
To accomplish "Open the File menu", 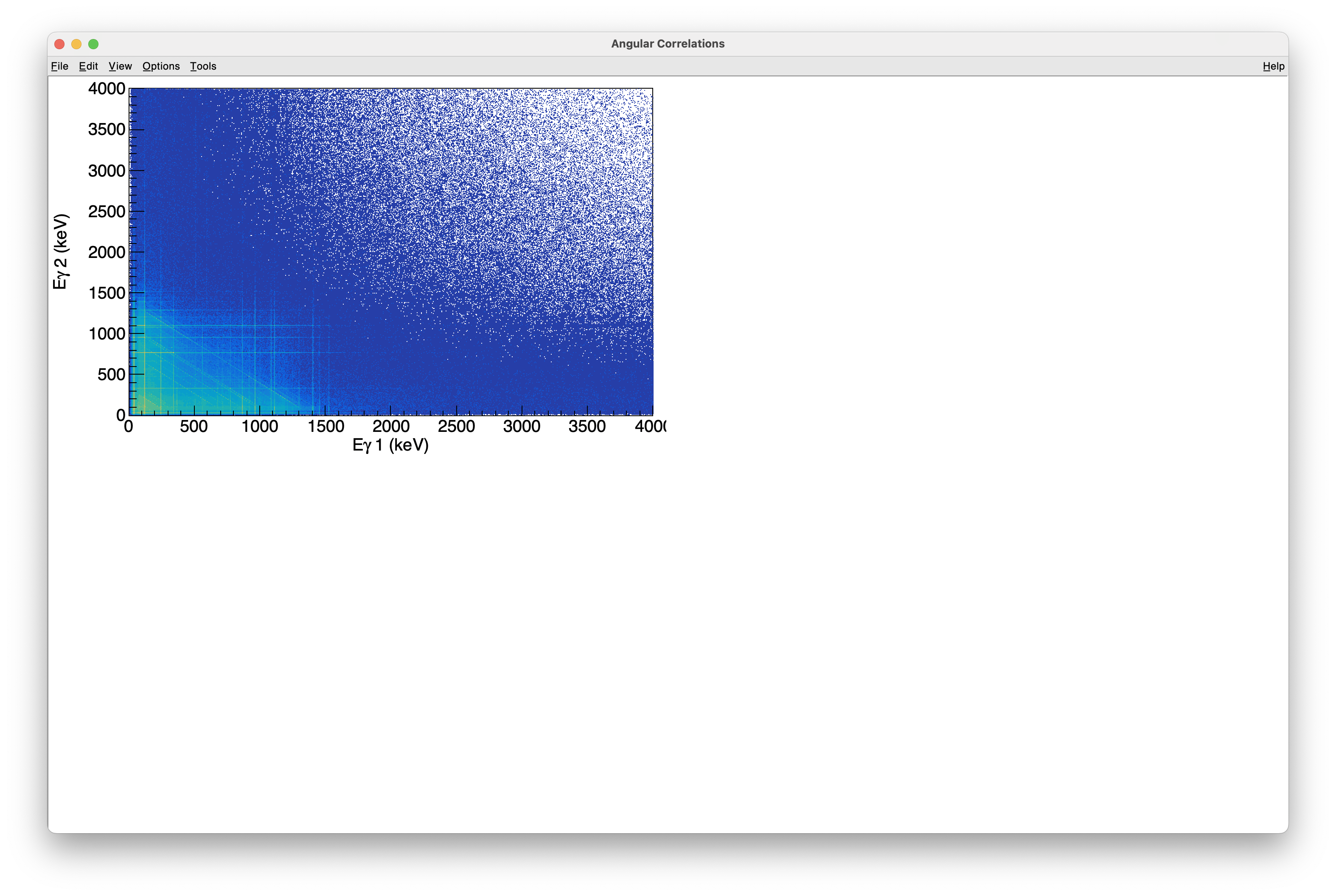I will [x=59, y=66].
